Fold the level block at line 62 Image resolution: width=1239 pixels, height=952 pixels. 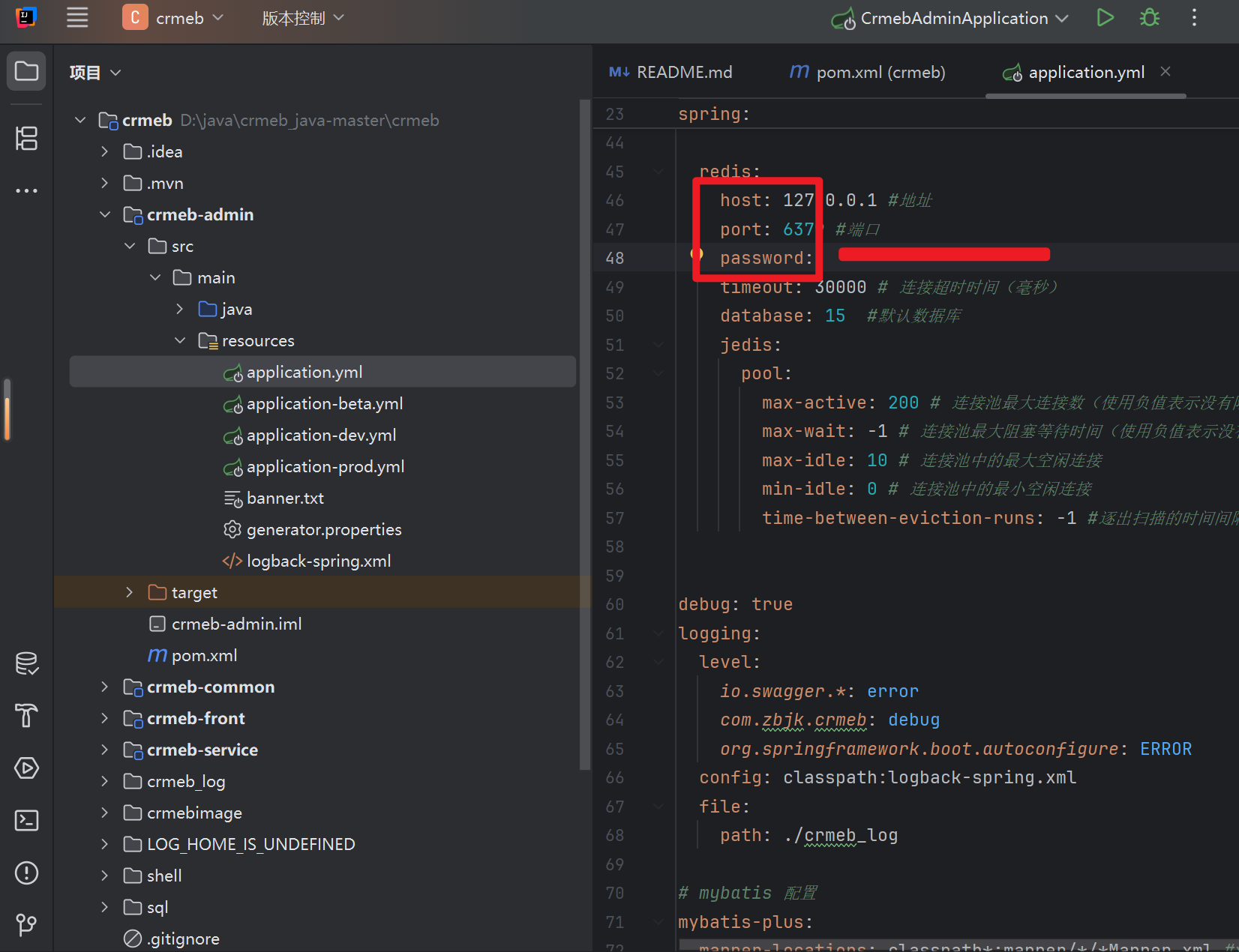[658, 662]
